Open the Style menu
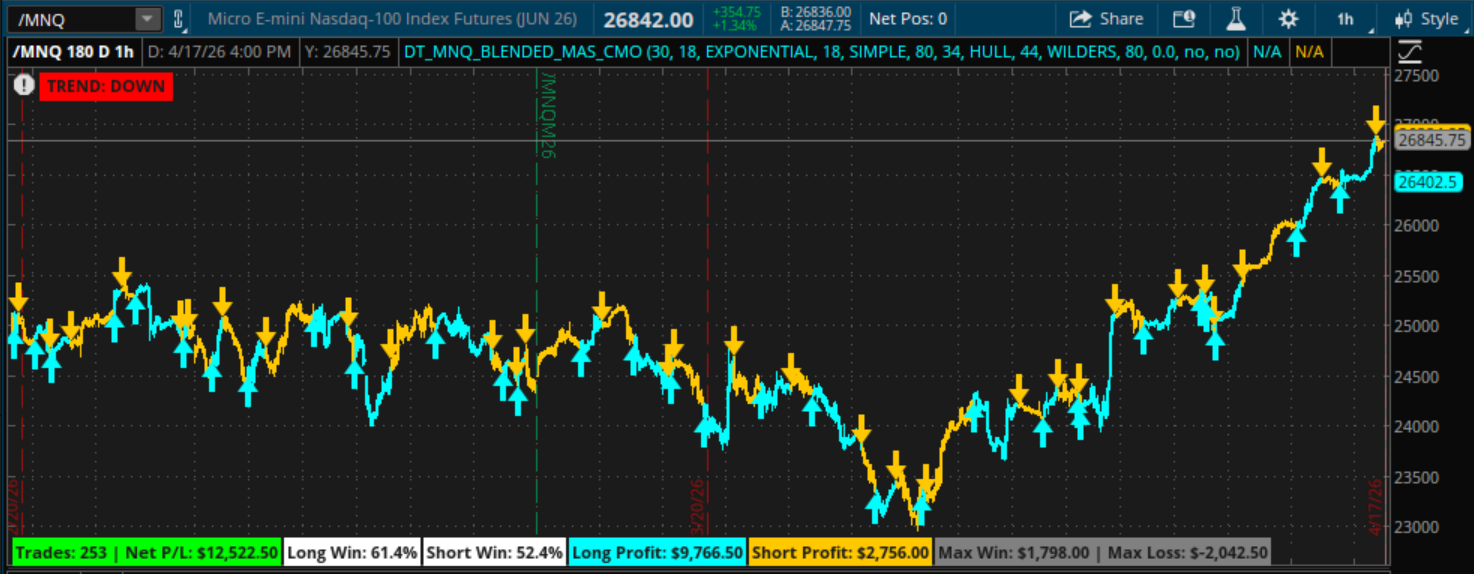This screenshot has height=574, width=1474. (x=1428, y=19)
